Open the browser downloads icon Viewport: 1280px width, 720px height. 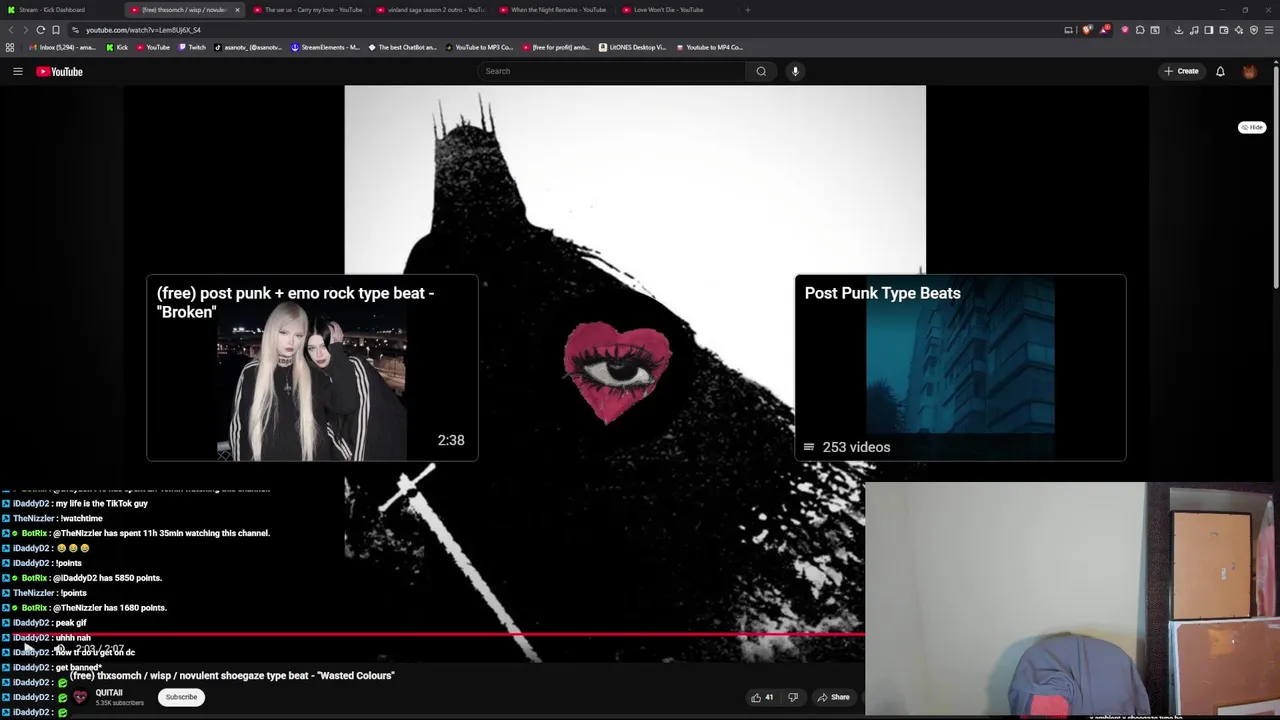tap(1179, 30)
